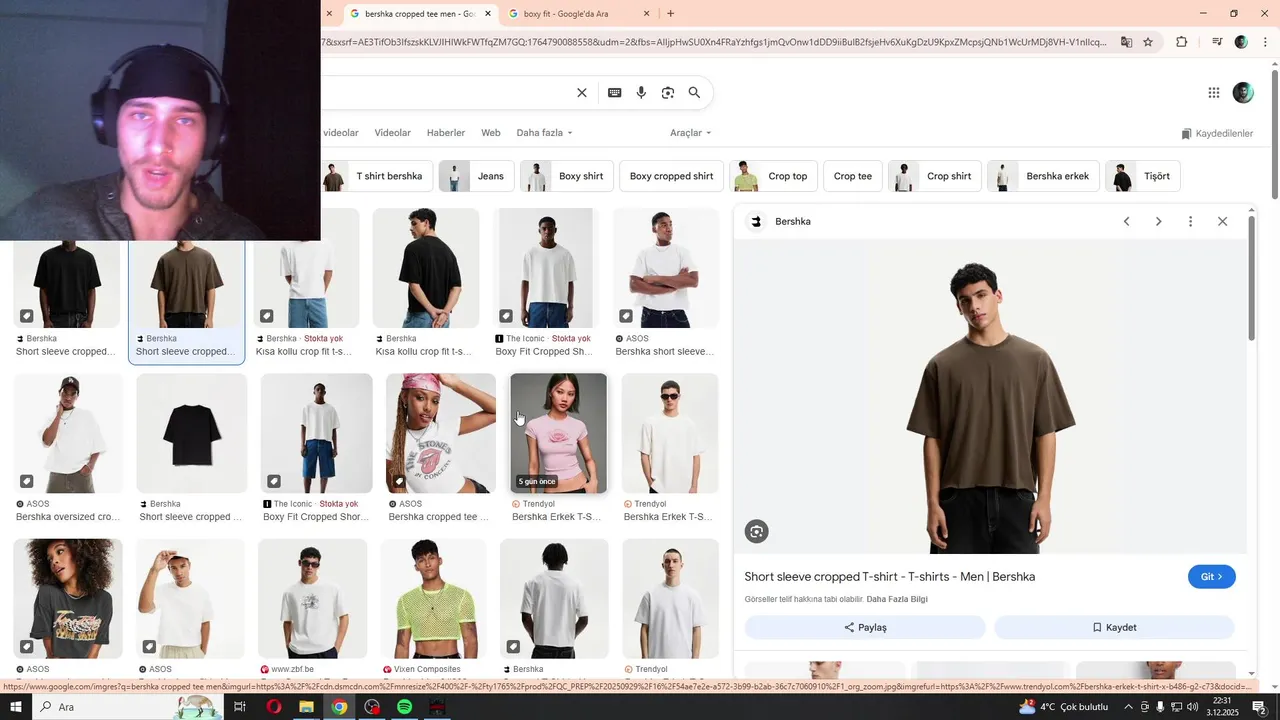Close the Bershka image preview panel
Image resolution: width=1280 pixels, height=720 pixels.
click(1222, 222)
